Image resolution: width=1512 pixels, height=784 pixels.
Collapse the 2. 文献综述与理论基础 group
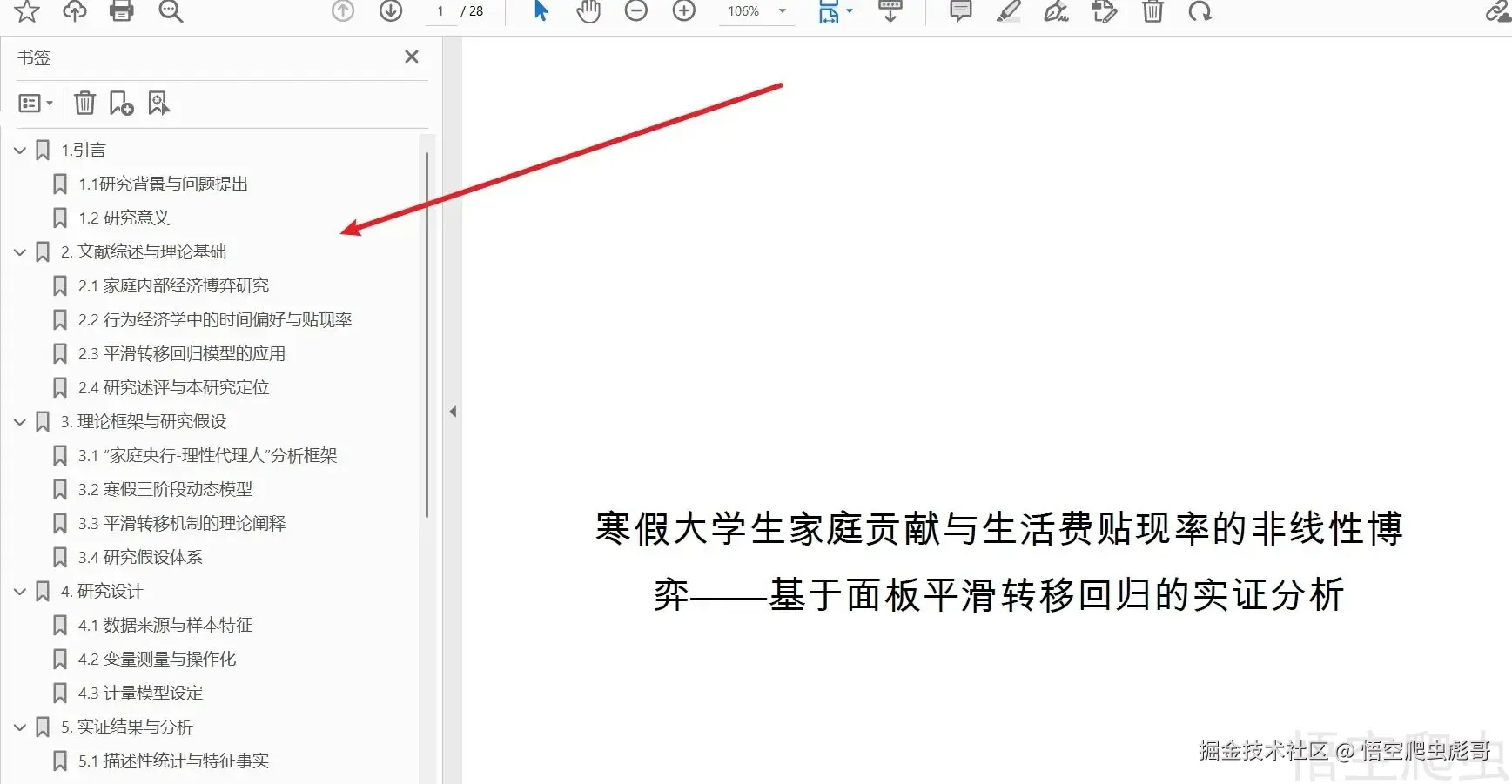coord(20,252)
